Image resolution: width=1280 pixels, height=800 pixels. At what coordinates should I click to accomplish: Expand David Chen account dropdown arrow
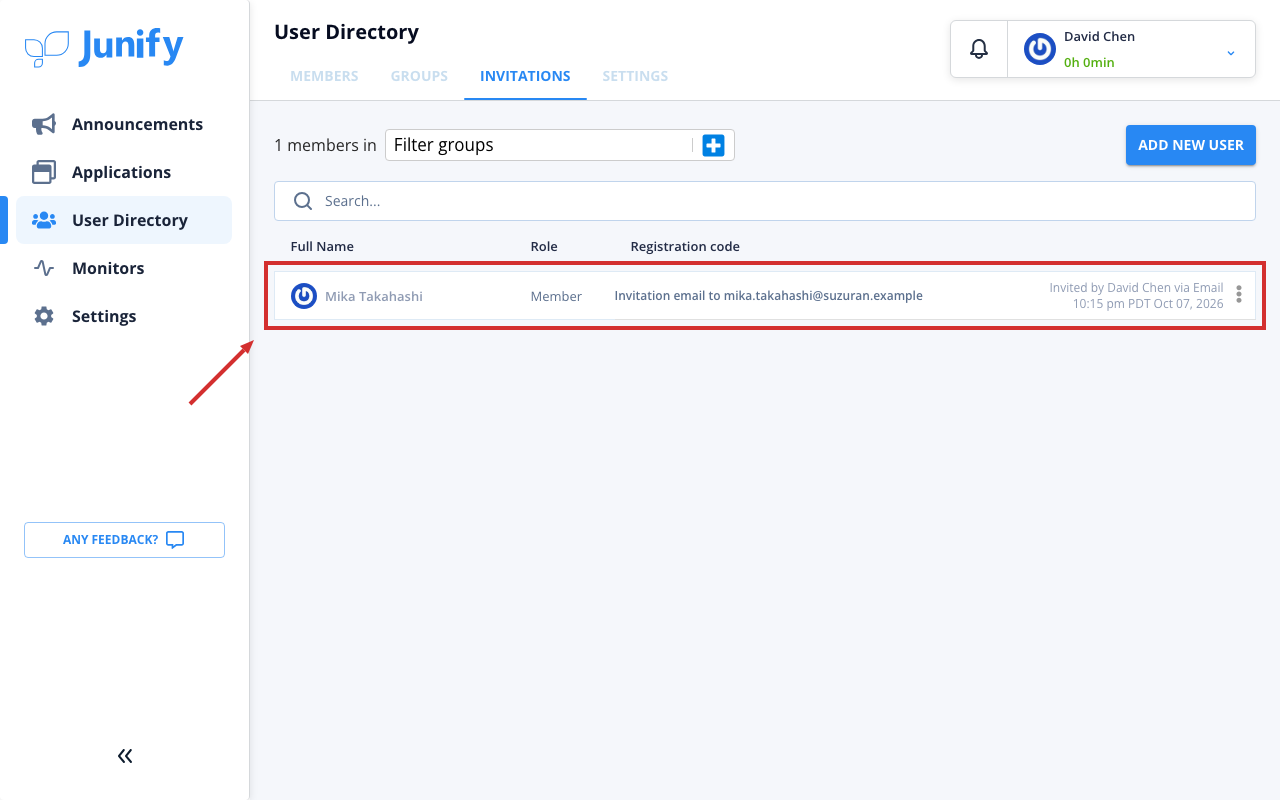[1231, 52]
